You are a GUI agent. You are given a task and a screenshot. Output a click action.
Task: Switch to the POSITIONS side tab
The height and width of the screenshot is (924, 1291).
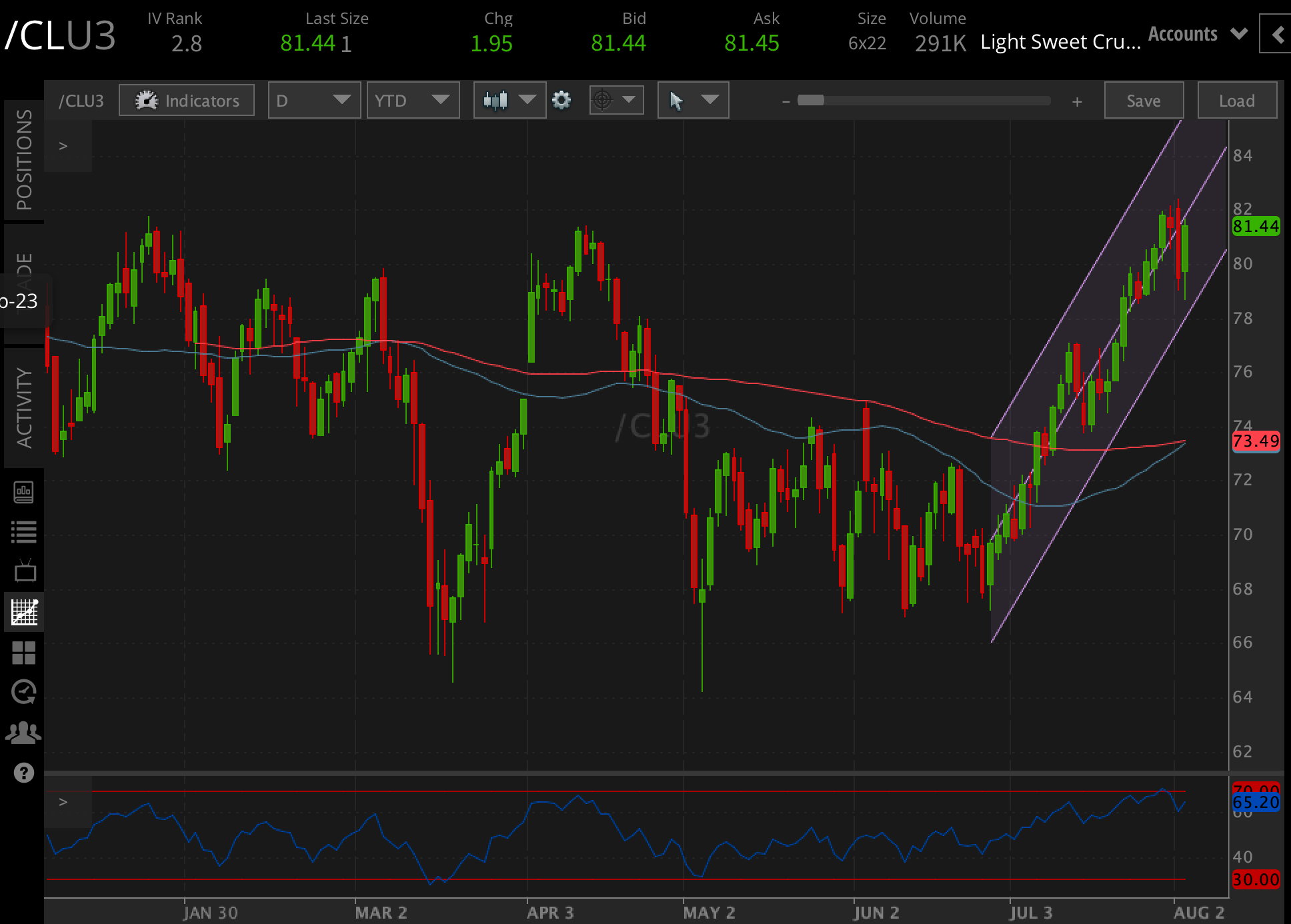24,160
